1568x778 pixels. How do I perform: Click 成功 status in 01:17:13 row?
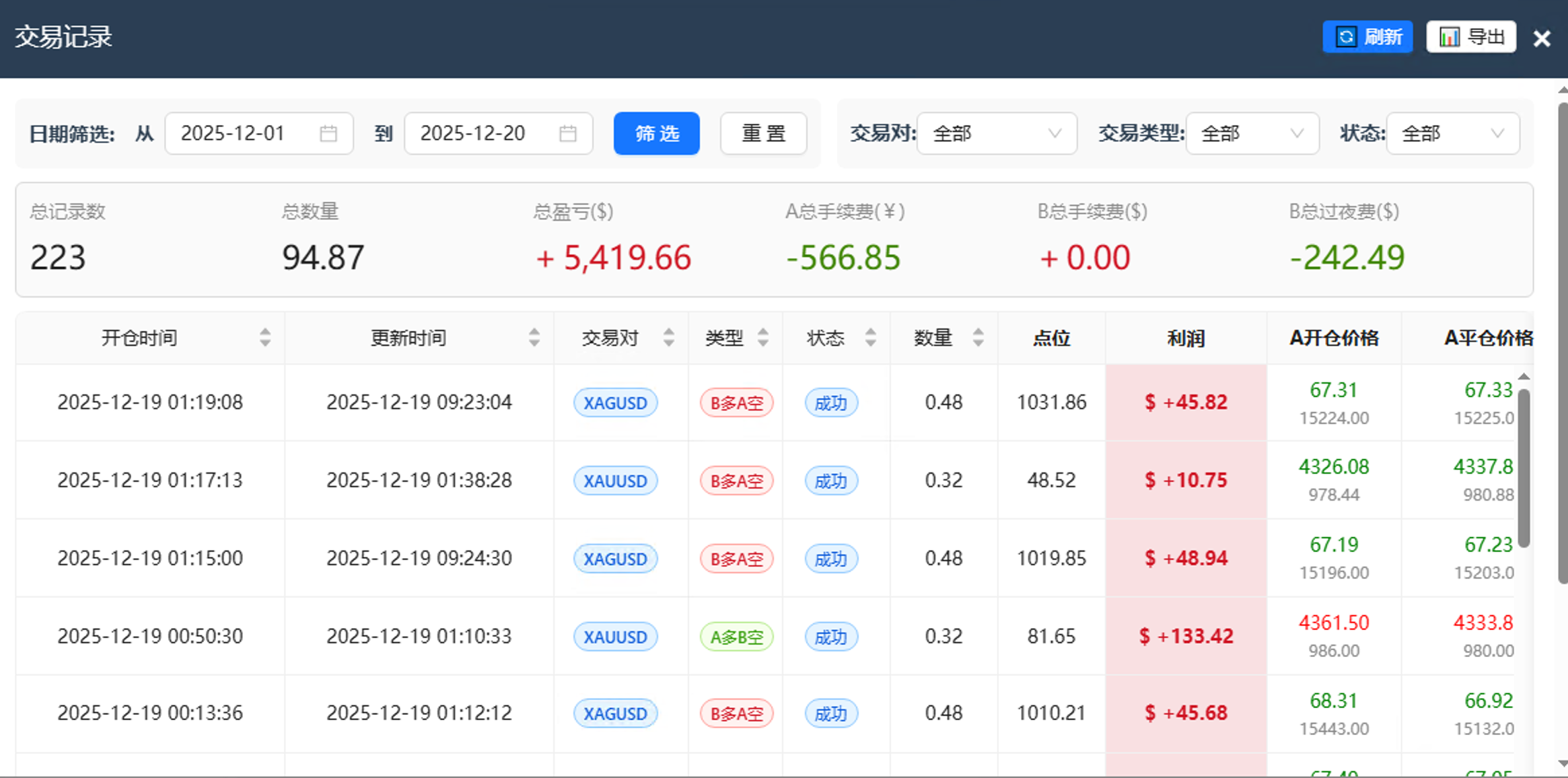831,481
